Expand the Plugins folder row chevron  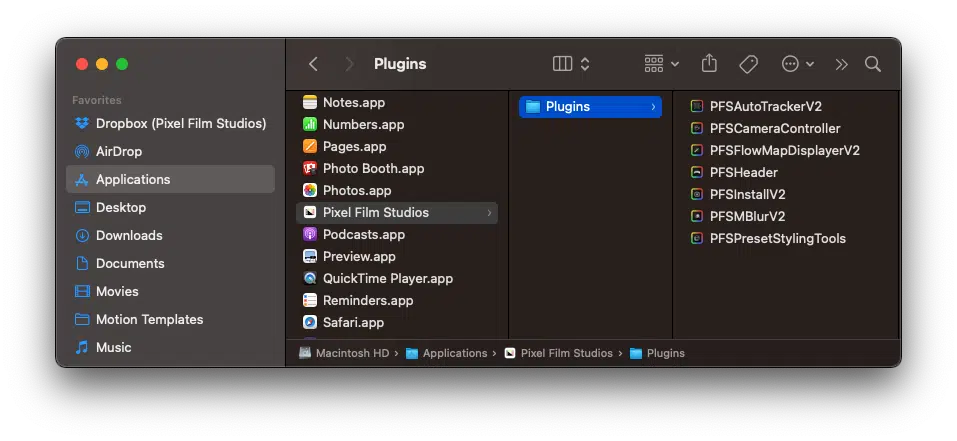tap(653, 107)
